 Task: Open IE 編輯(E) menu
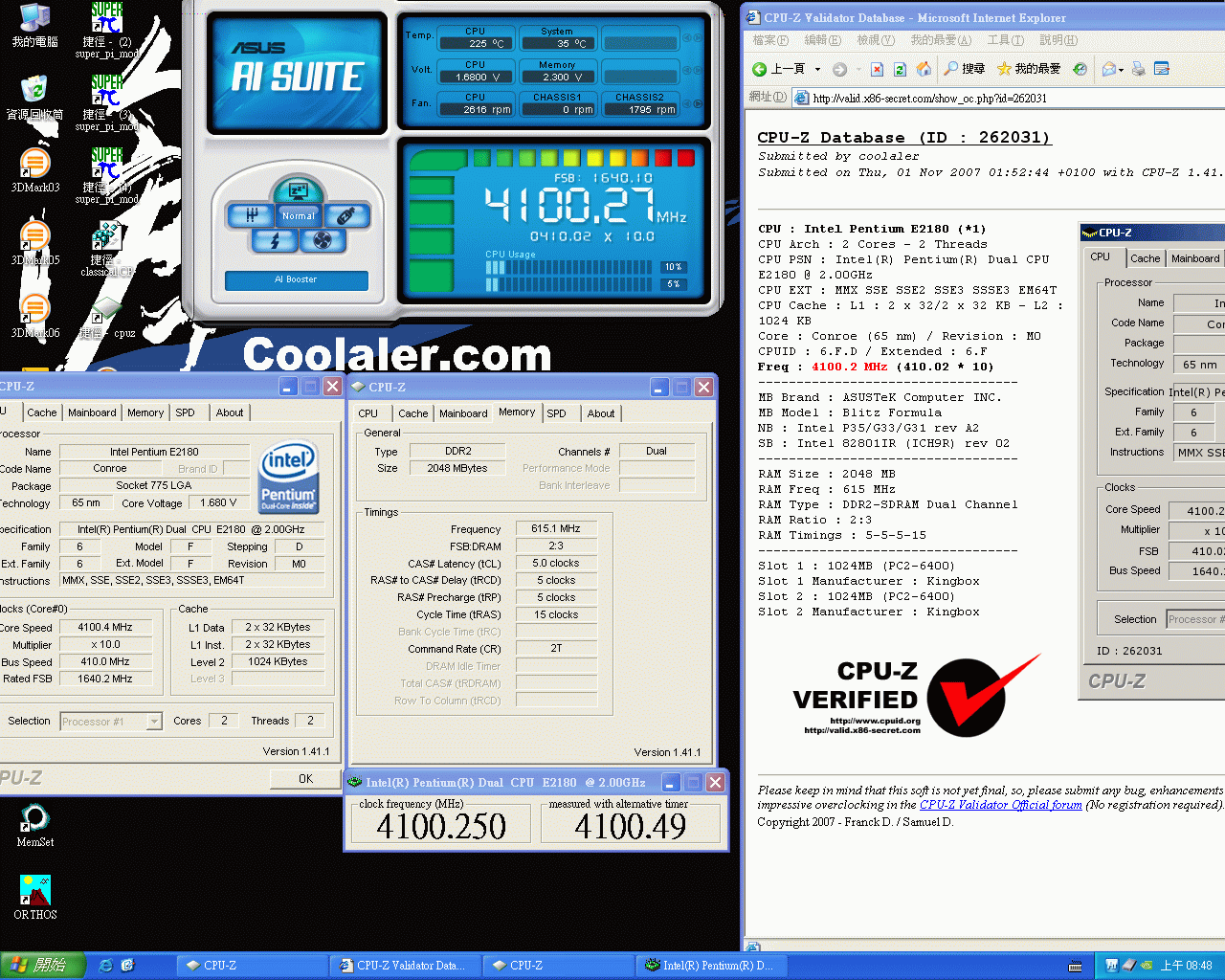tap(823, 40)
